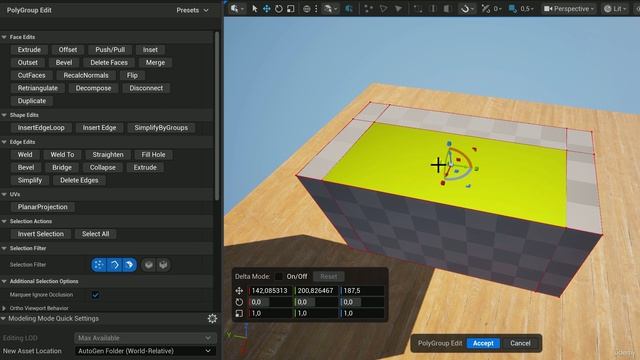Click the SimplifyByGroups button
The height and width of the screenshot is (360, 640).
click(x=161, y=128)
